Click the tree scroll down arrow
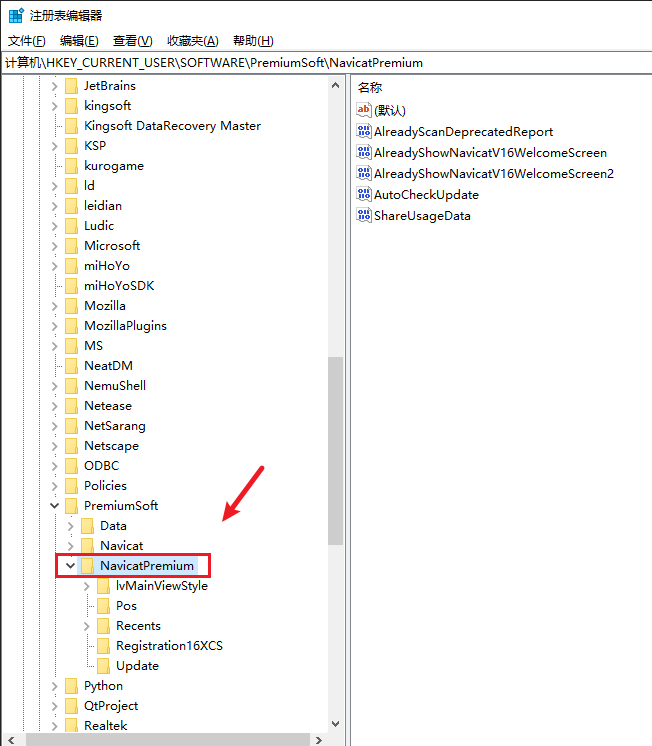 click(336, 724)
